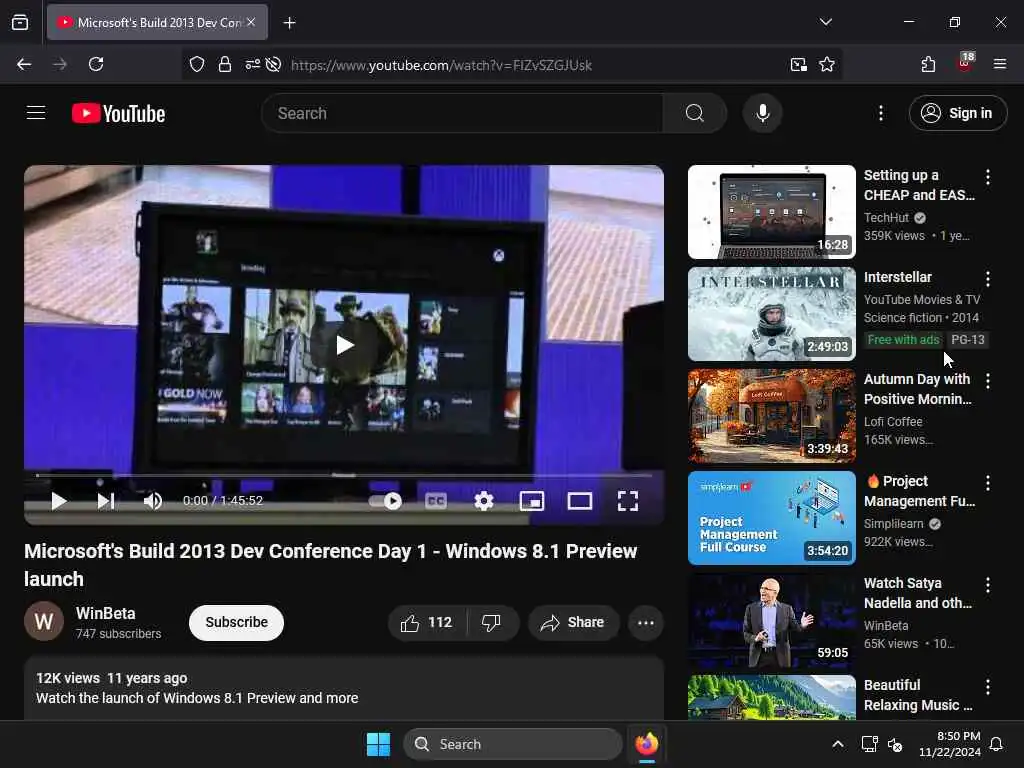Skip to the next video

click(x=106, y=501)
